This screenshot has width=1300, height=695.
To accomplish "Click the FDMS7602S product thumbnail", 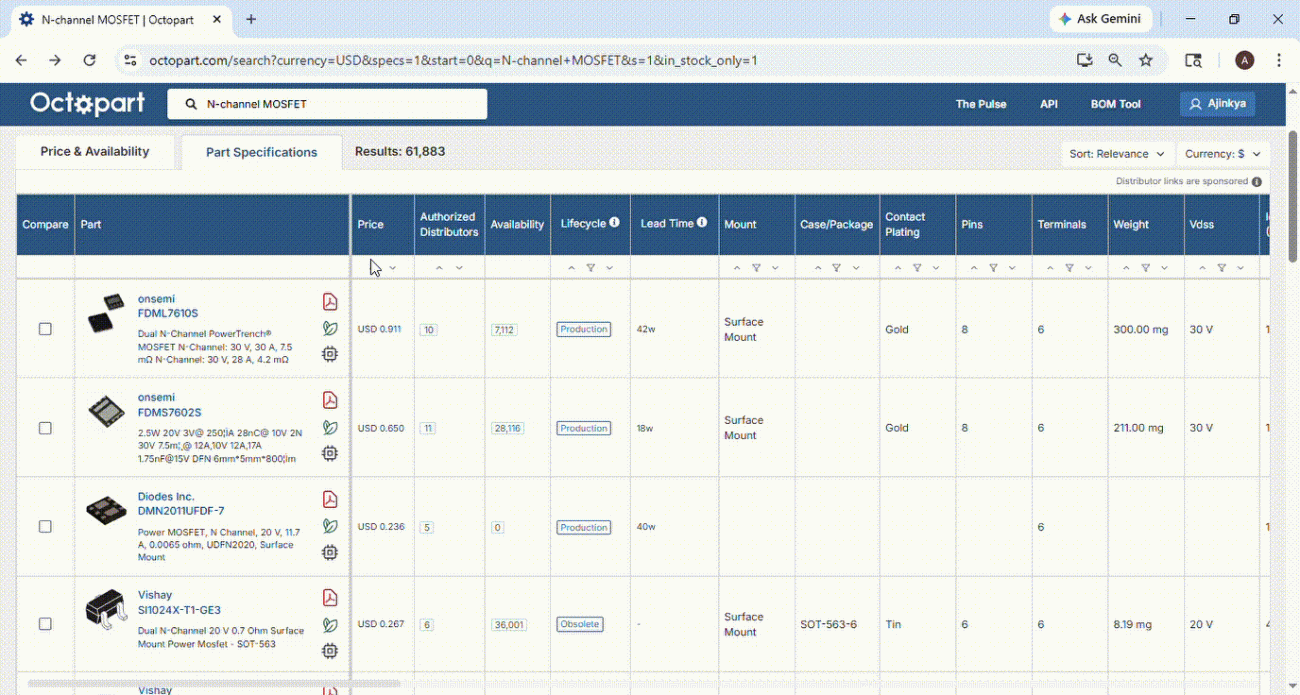I will coord(106,411).
